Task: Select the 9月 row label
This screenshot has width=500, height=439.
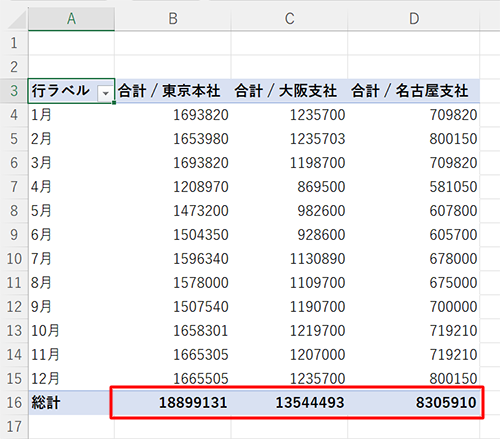Action: coord(71,307)
